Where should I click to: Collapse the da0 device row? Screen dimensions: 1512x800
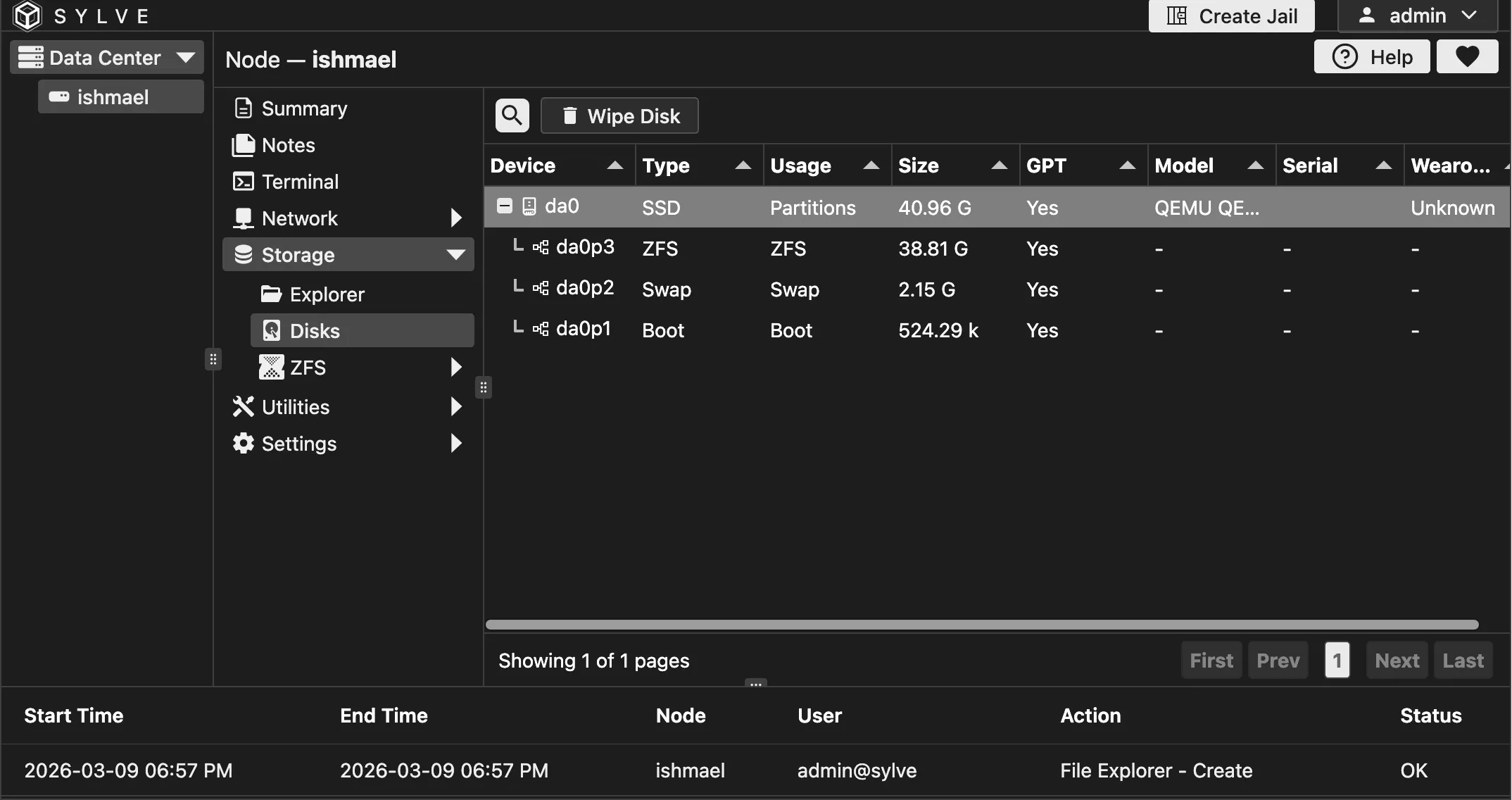[x=503, y=206]
